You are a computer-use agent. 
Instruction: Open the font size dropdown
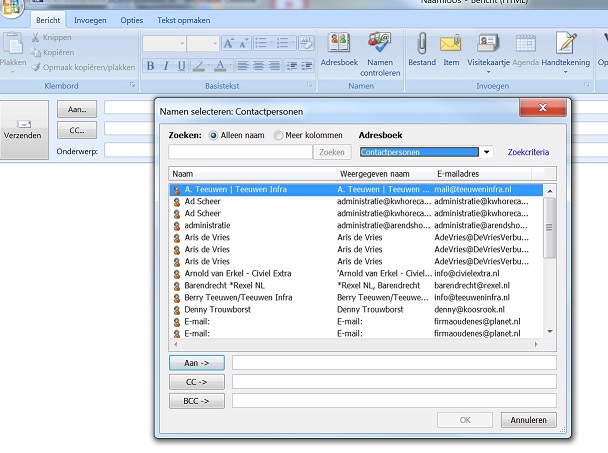216,43
